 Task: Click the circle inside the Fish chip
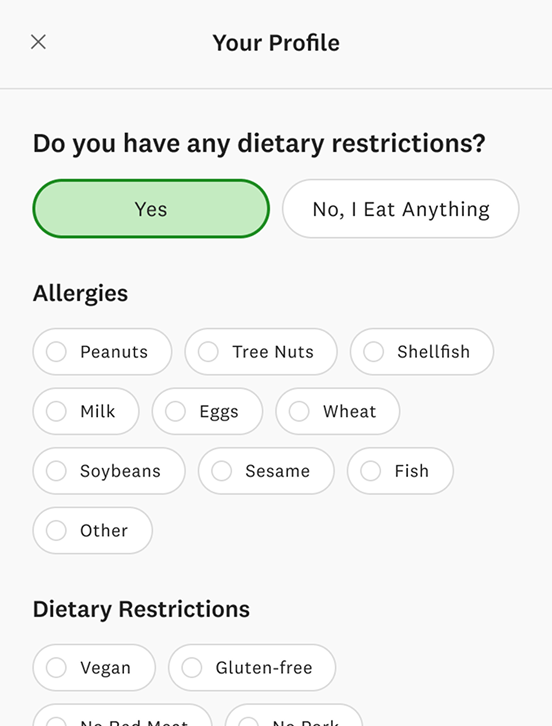click(x=370, y=471)
